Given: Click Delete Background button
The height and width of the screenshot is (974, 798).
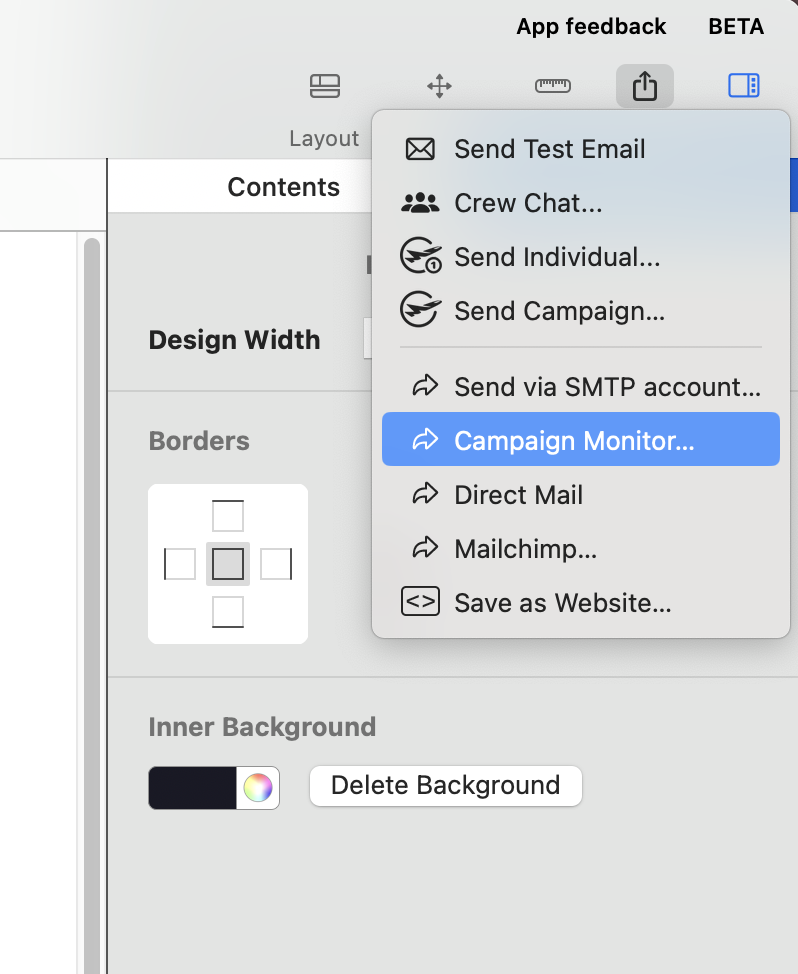Looking at the screenshot, I should click(446, 786).
